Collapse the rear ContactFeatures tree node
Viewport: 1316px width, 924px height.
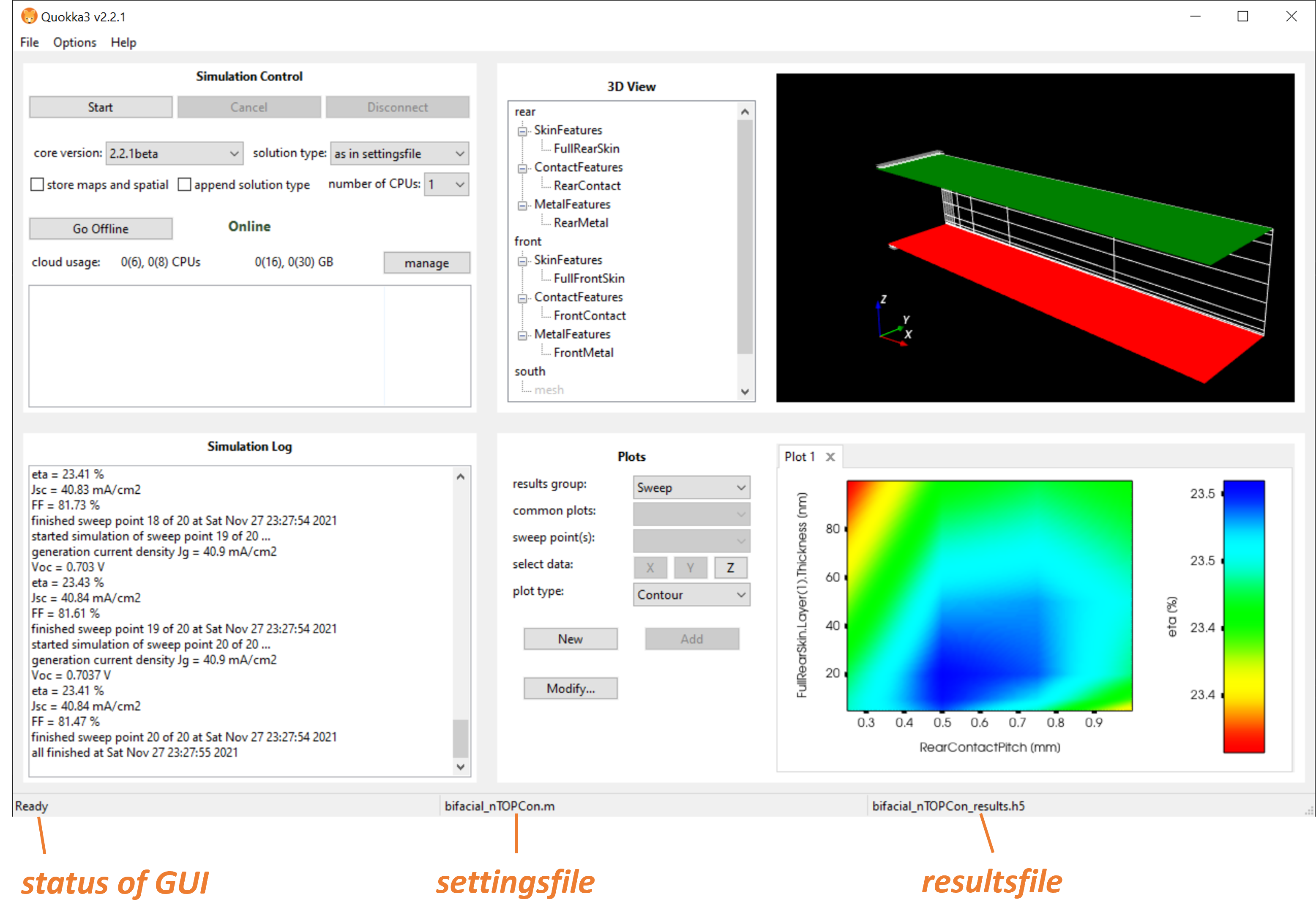[522, 169]
